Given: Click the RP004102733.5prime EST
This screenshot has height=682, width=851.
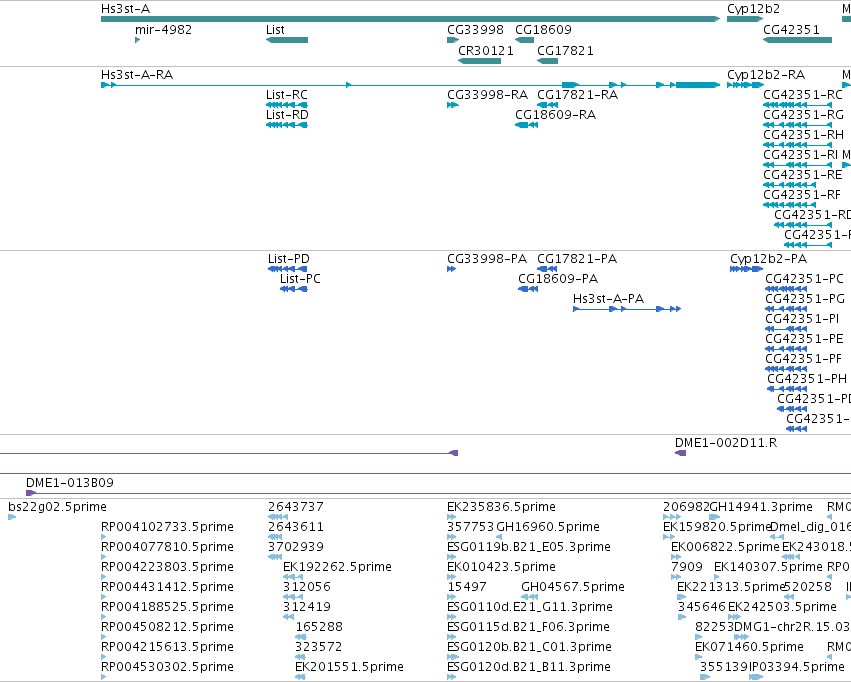Looking at the screenshot, I should [104, 537].
